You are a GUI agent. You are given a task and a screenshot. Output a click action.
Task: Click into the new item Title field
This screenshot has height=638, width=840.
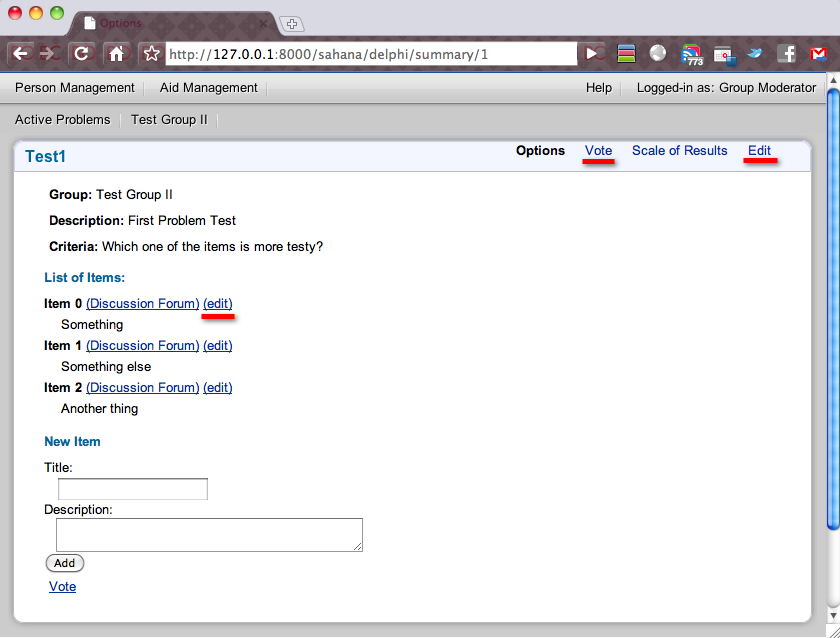tap(132, 489)
